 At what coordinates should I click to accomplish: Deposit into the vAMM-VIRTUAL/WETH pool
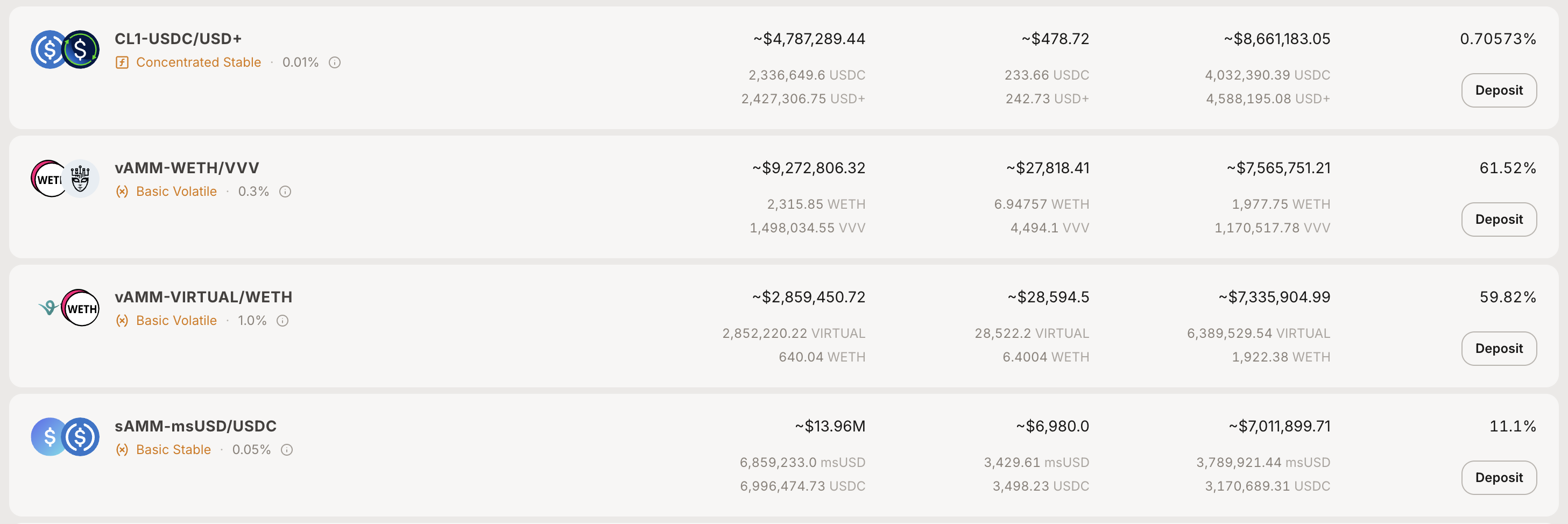[1498, 349]
